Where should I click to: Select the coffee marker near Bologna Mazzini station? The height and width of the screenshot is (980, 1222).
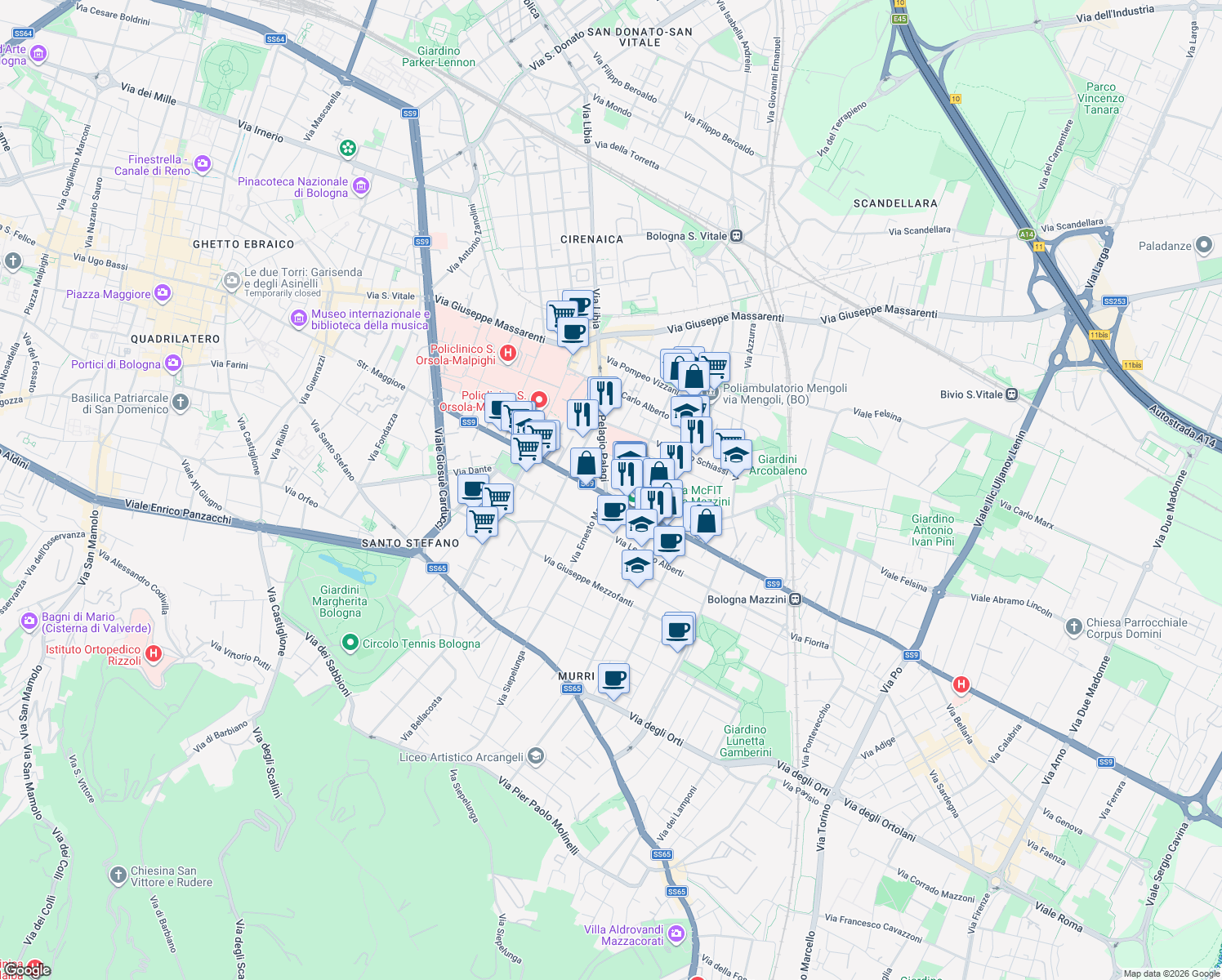pyautogui.click(x=679, y=627)
